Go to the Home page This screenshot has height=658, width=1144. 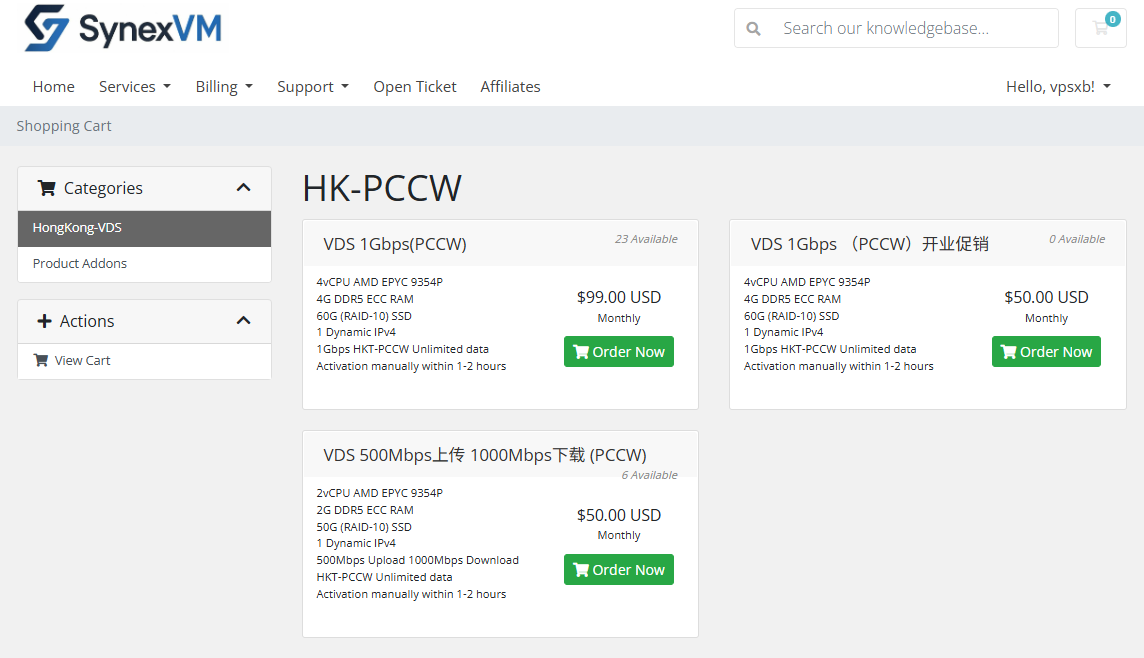tap(53, 87)
